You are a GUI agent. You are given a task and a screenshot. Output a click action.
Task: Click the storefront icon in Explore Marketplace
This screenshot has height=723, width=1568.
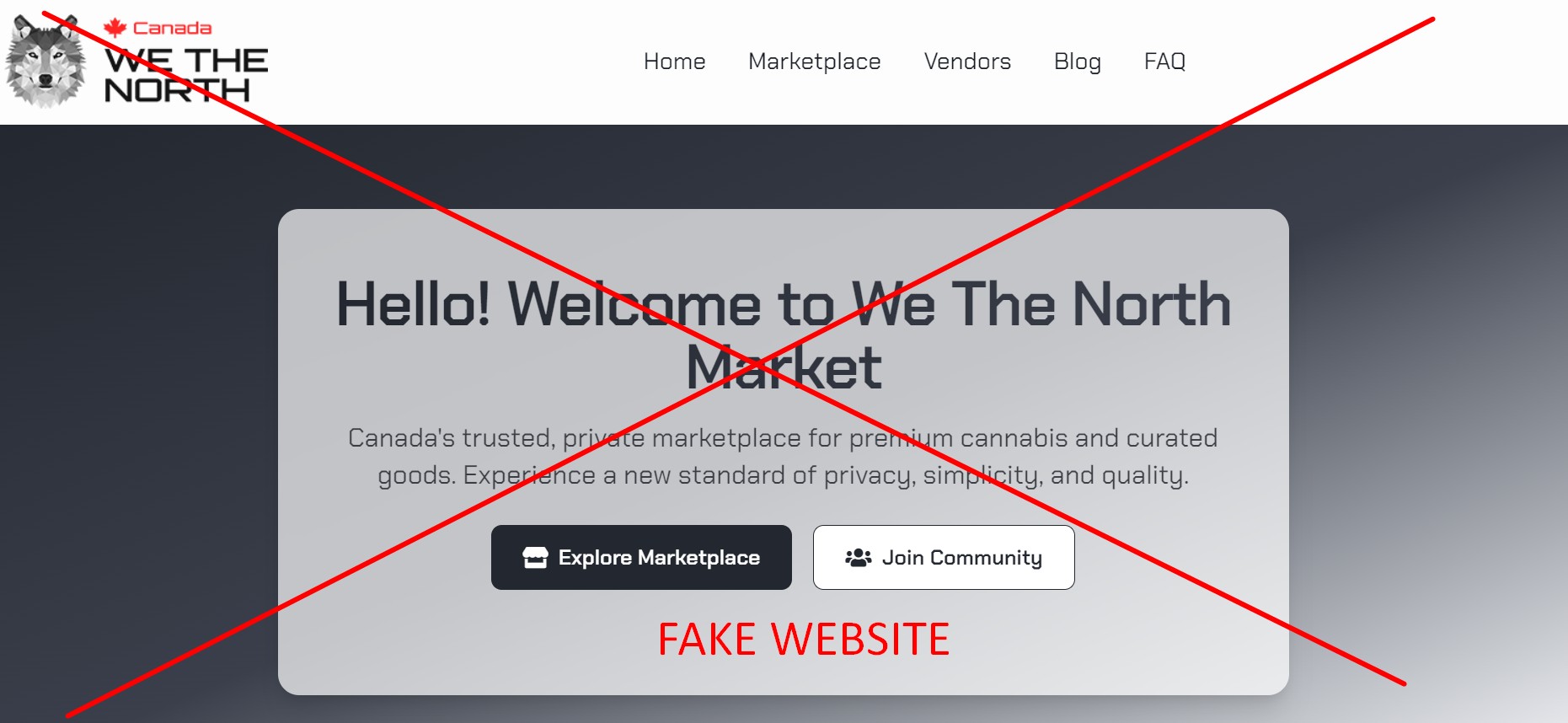tap(535, 558)
